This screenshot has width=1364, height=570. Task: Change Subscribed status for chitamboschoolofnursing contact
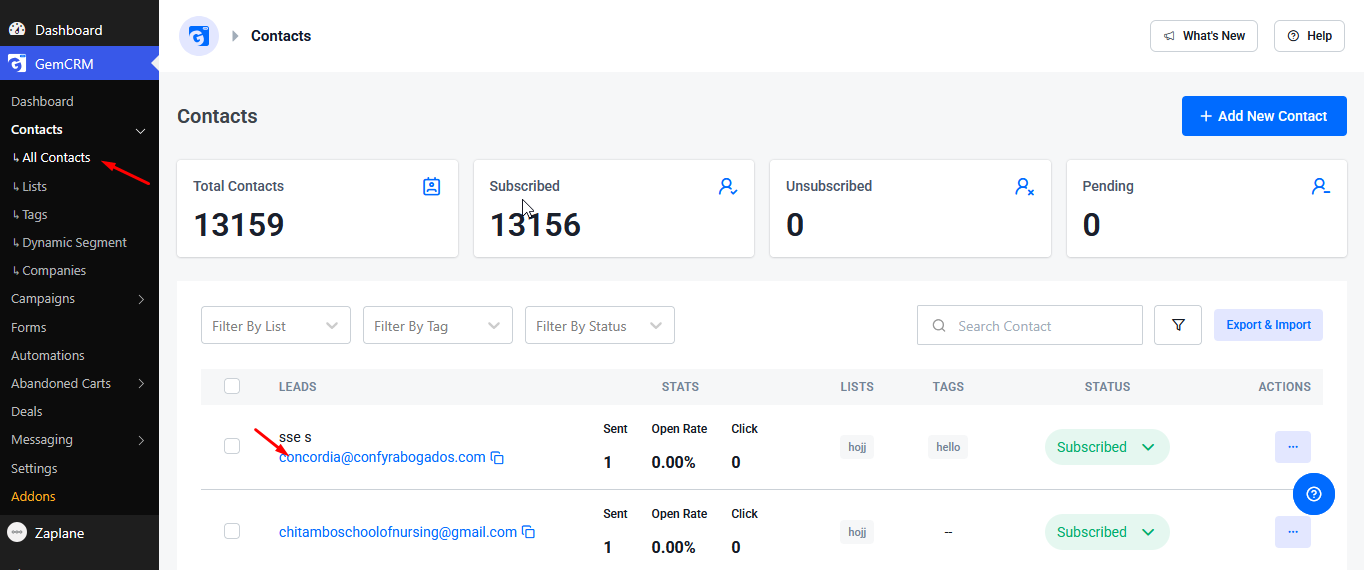(x=1107, y=532)
